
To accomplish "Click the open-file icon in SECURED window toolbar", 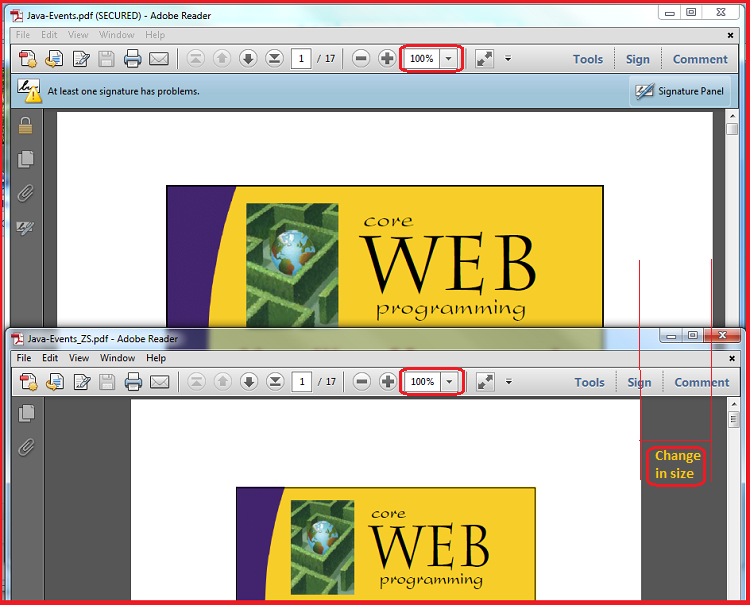I will point(54,58).
